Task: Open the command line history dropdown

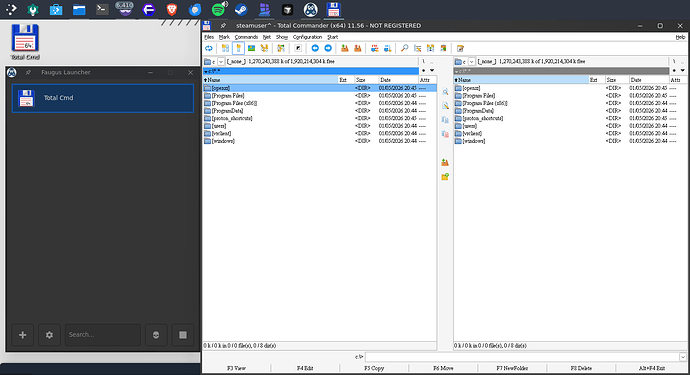Action: coord(683,357)
